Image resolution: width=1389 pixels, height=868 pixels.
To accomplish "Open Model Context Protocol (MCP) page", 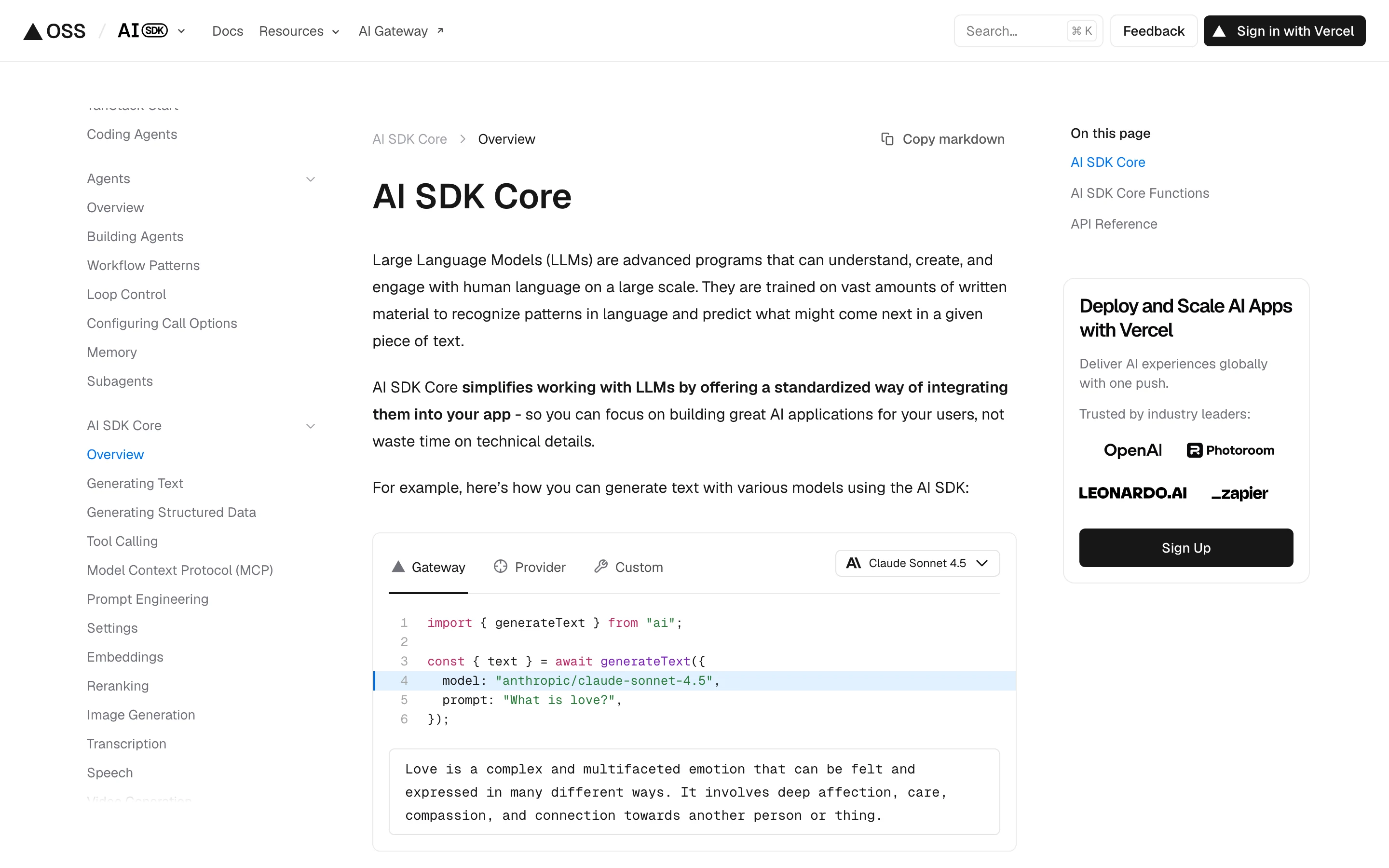I will click(179, 570).
